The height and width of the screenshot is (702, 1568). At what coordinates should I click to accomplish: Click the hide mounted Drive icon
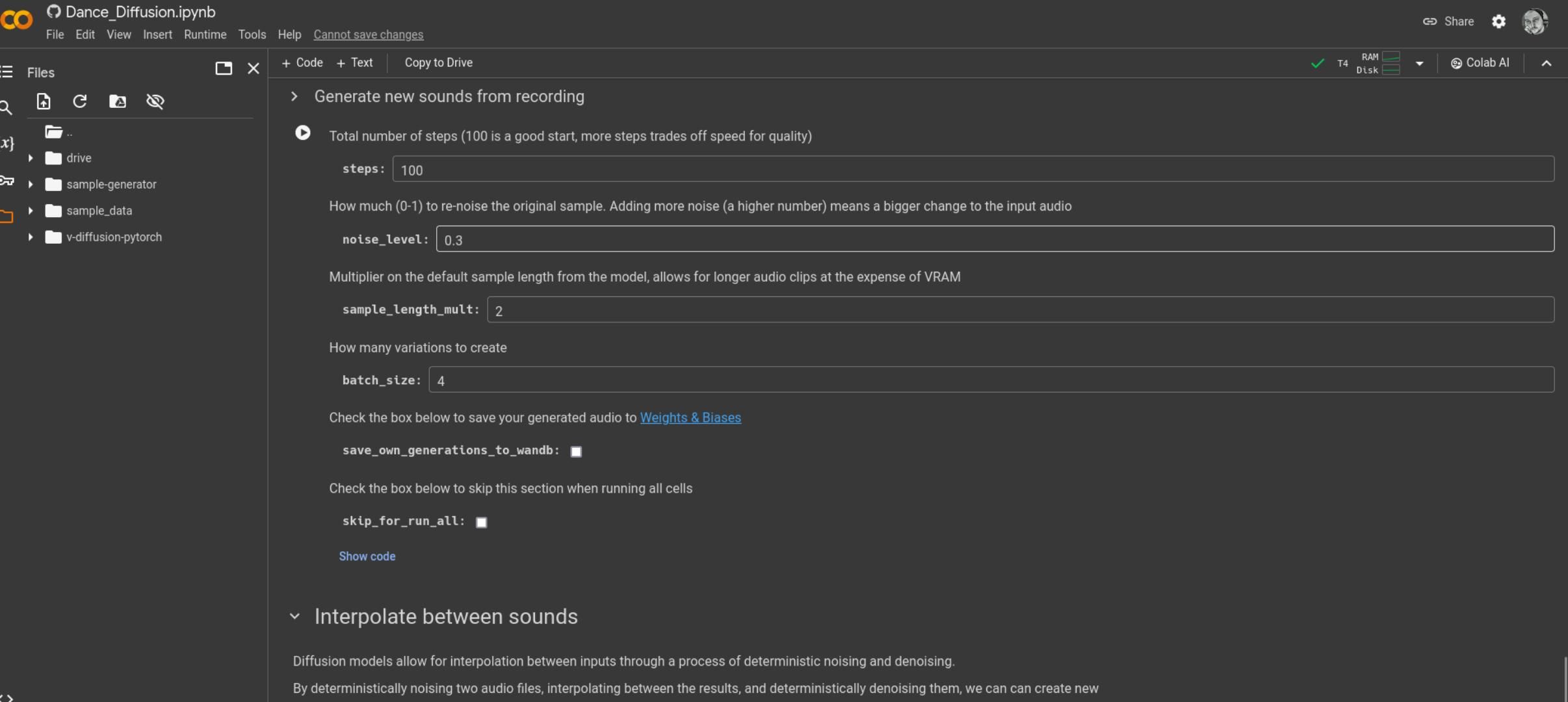(154, 101)
